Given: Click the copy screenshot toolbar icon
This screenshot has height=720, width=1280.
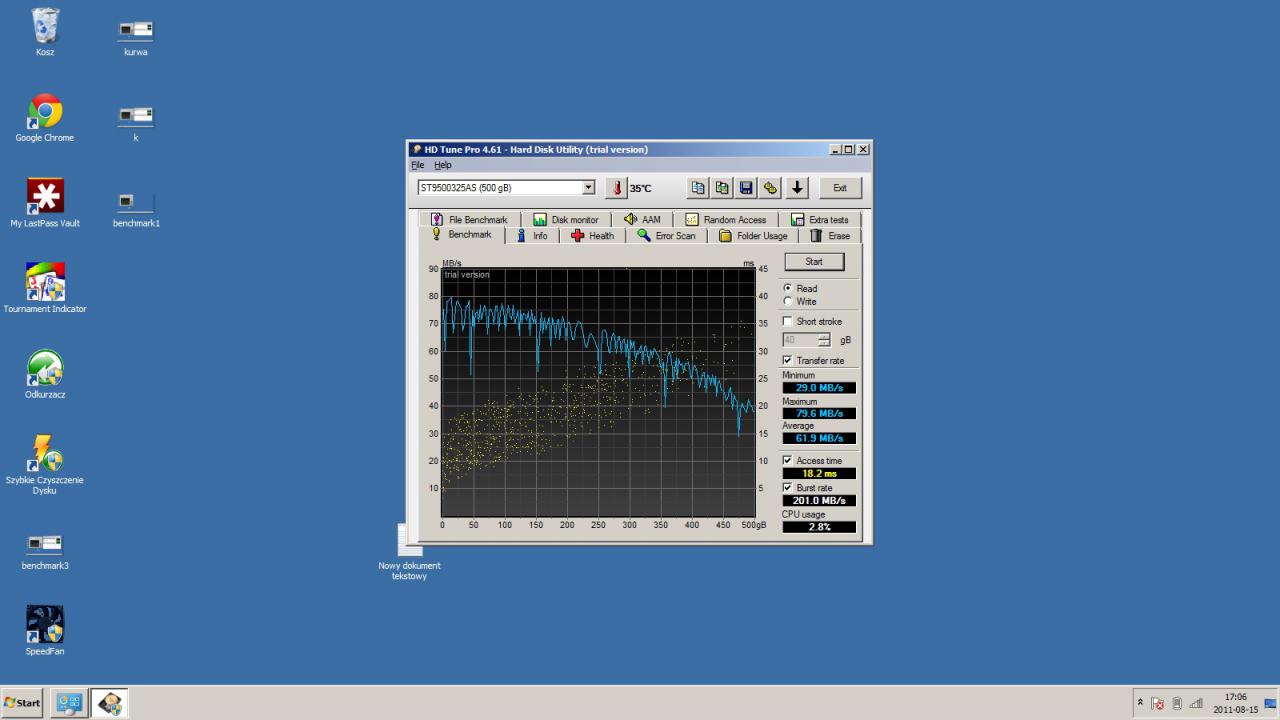Looking at the screenshot, I should coord(722,187).
